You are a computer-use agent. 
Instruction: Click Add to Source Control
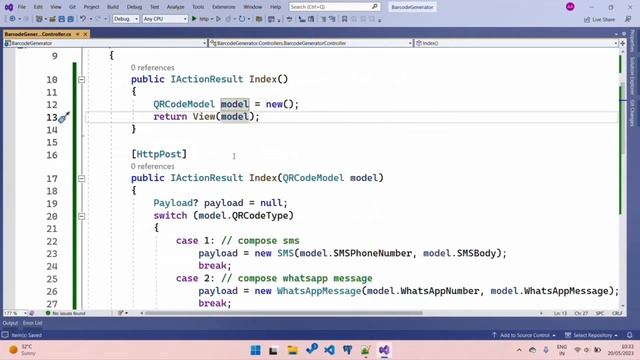coord(524,335)
